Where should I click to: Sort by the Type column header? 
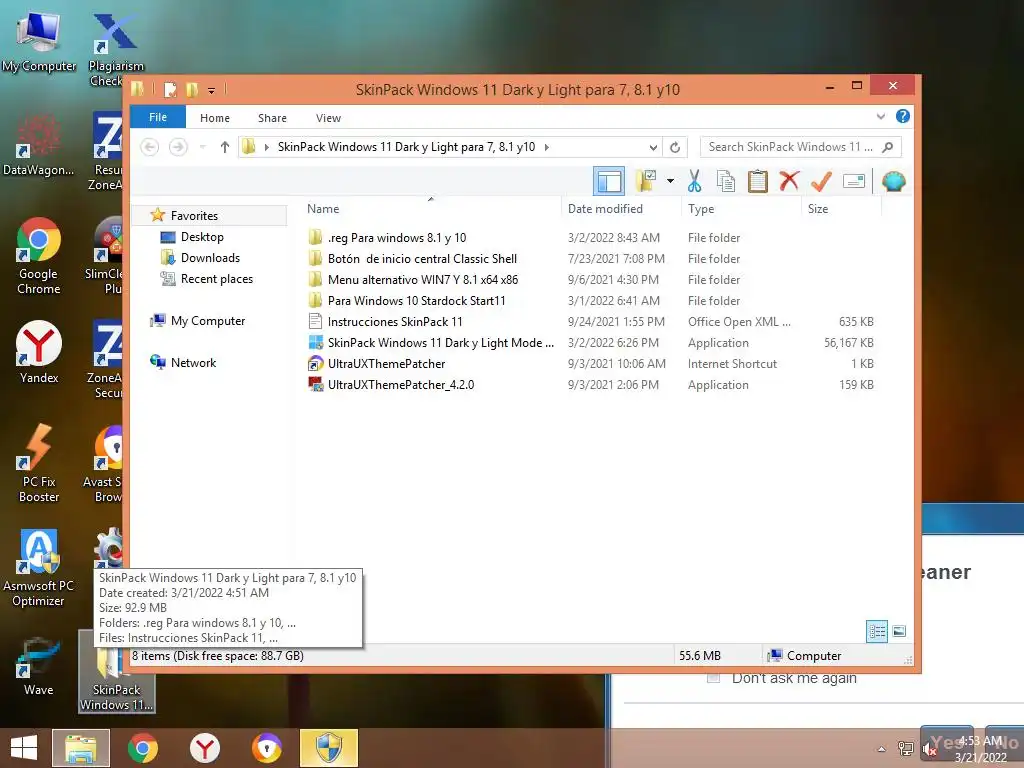tap(741, 209)
